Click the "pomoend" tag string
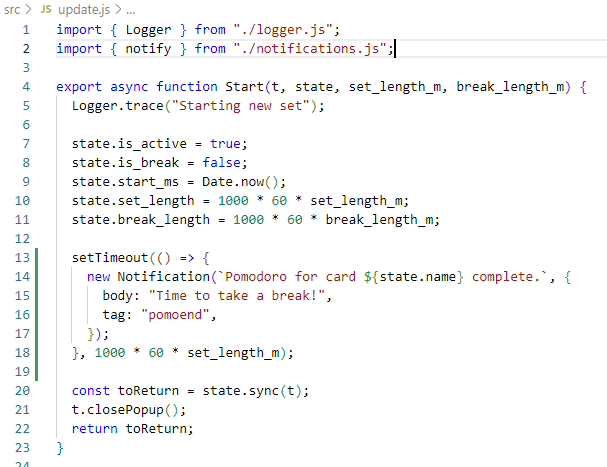 coord(175,314)
